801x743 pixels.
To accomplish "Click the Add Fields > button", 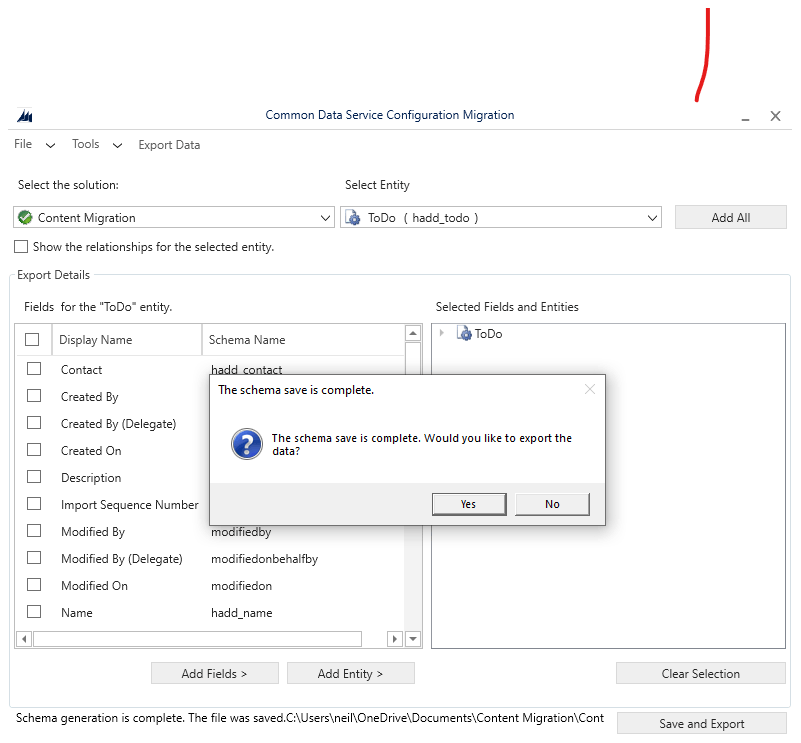I will 215,674.
